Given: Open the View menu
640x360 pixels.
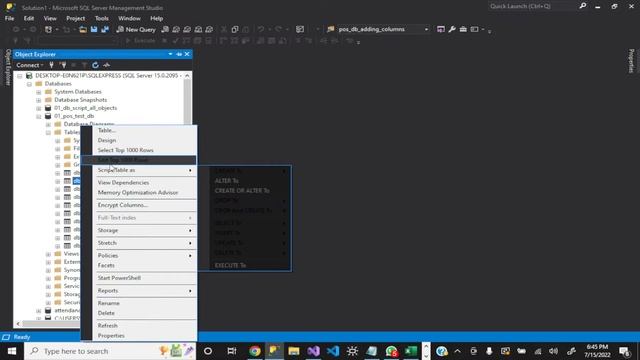Looking at the screenshot, I should [50, 18].
